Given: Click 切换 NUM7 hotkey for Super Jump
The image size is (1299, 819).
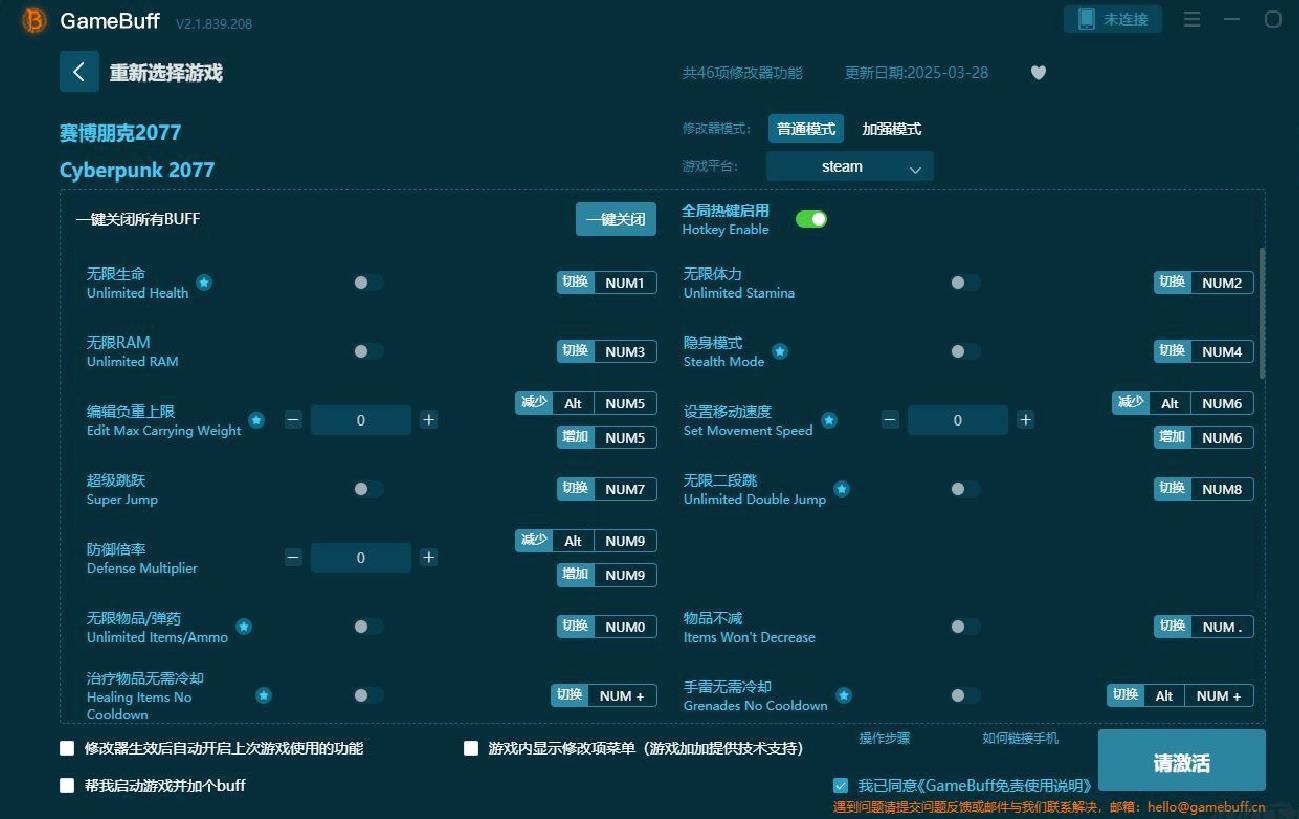Looking at the screenshot, I should (607, 489).
